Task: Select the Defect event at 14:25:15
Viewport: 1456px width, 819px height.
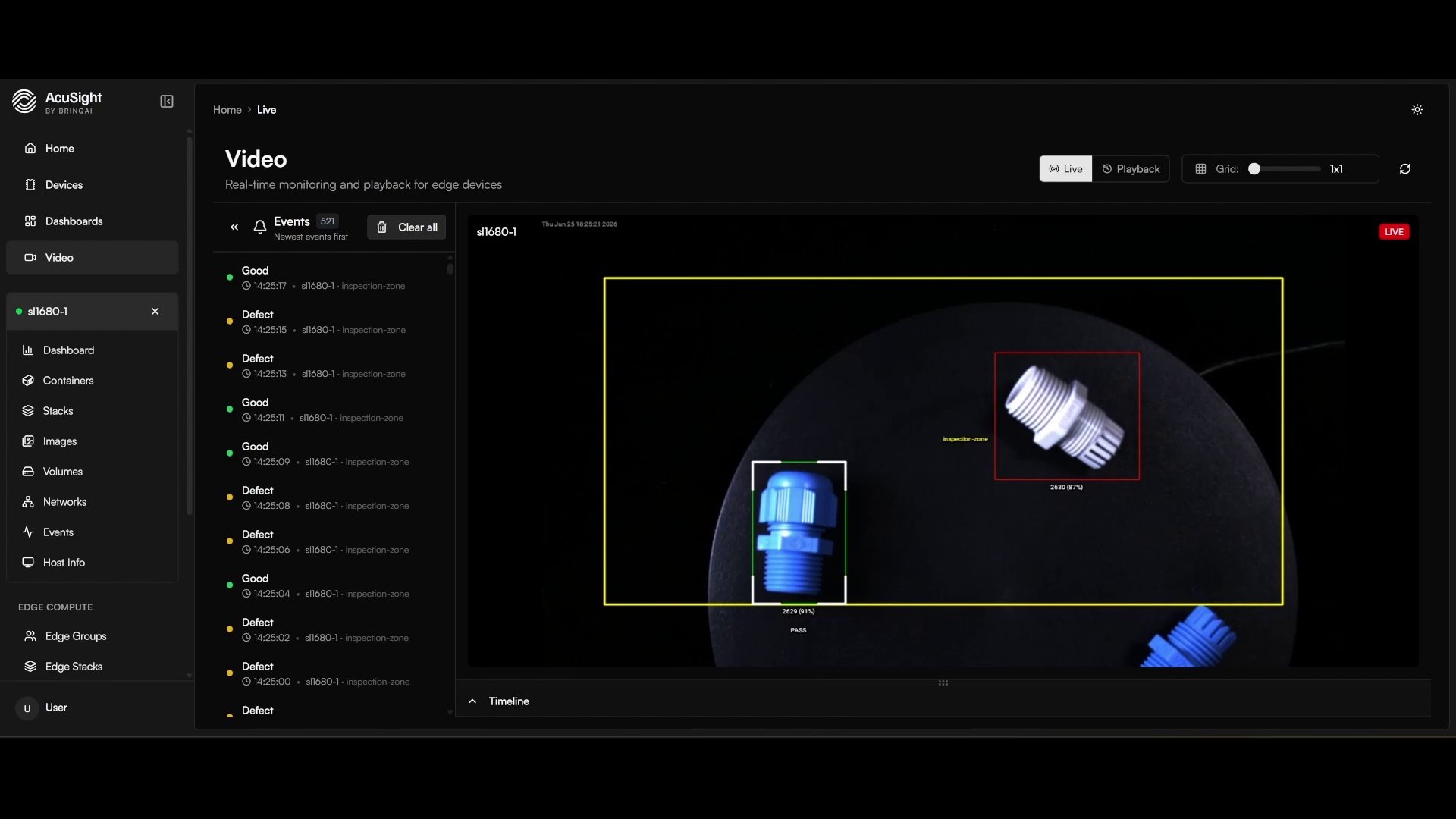Action: coord(331,322)
